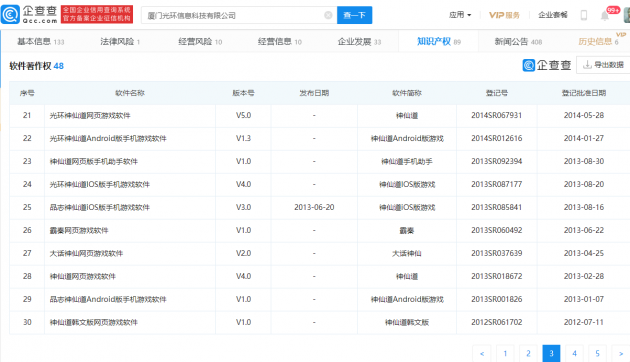This screenshot has height=362, width=630.
Task: Click short name 神仙道韩文版
Action: pyautogui.click(x=407, y=322)
